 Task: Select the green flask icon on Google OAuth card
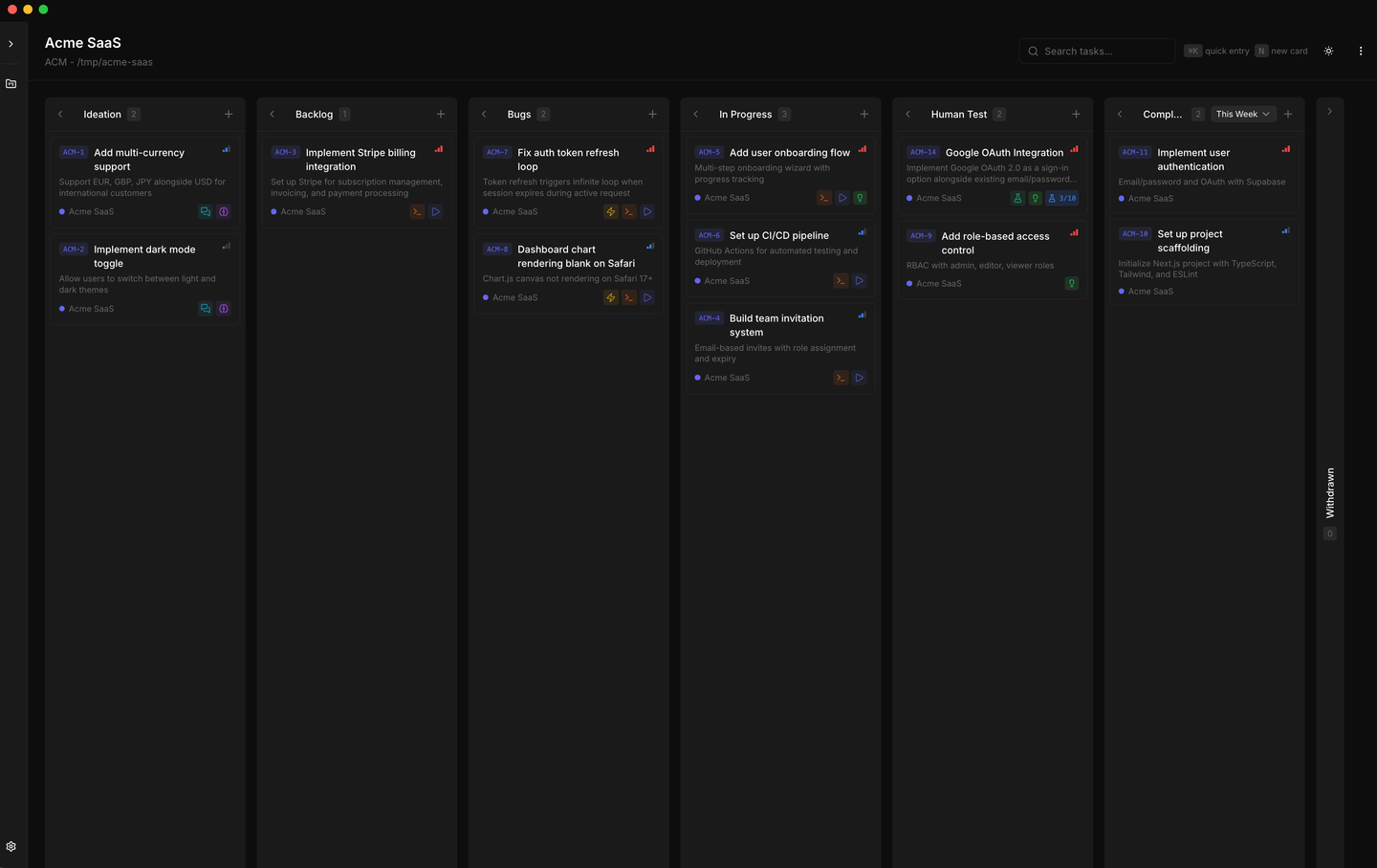(1017, 198)
